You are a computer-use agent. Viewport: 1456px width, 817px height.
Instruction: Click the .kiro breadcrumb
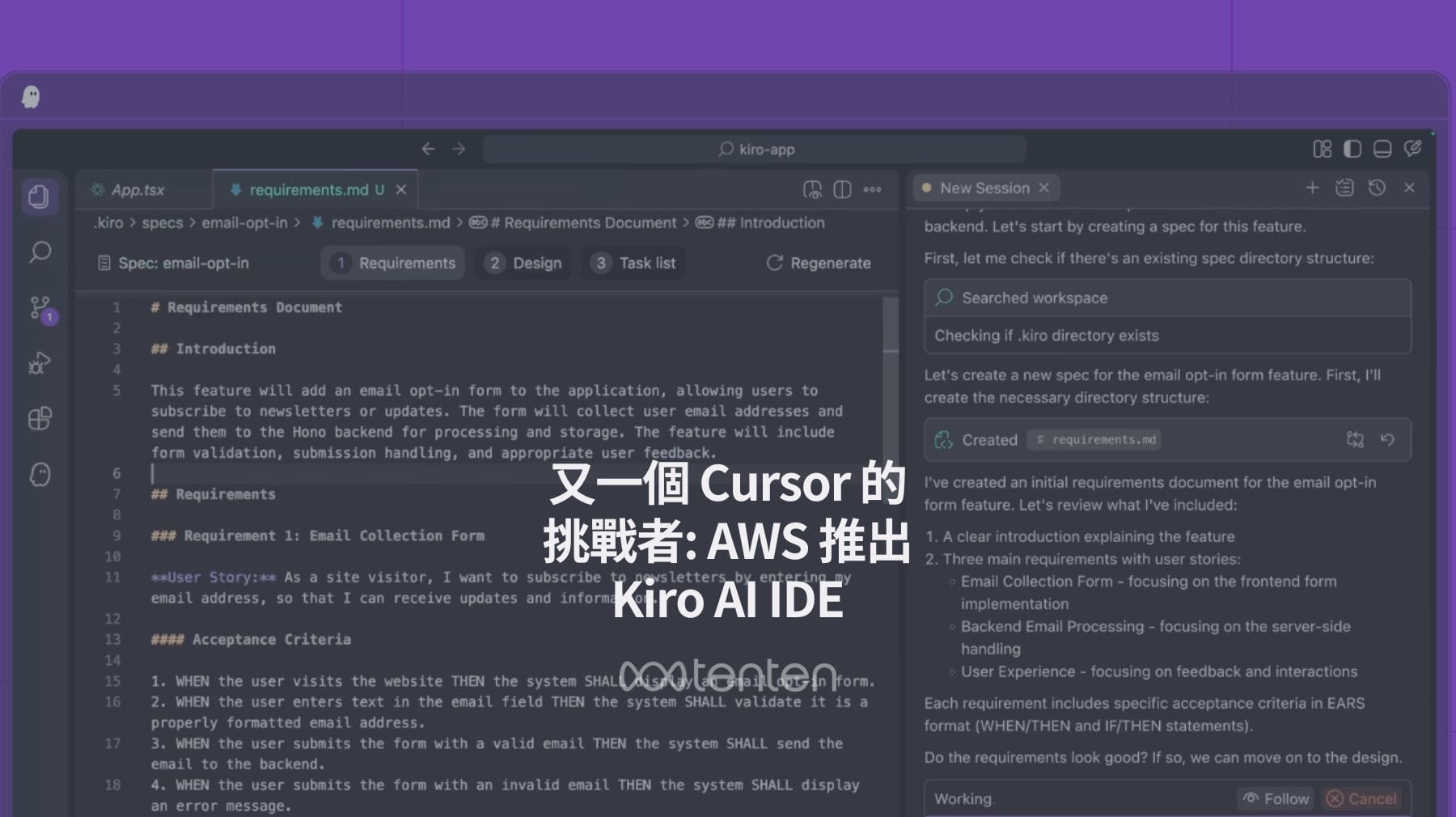click(x=108, y=222)
